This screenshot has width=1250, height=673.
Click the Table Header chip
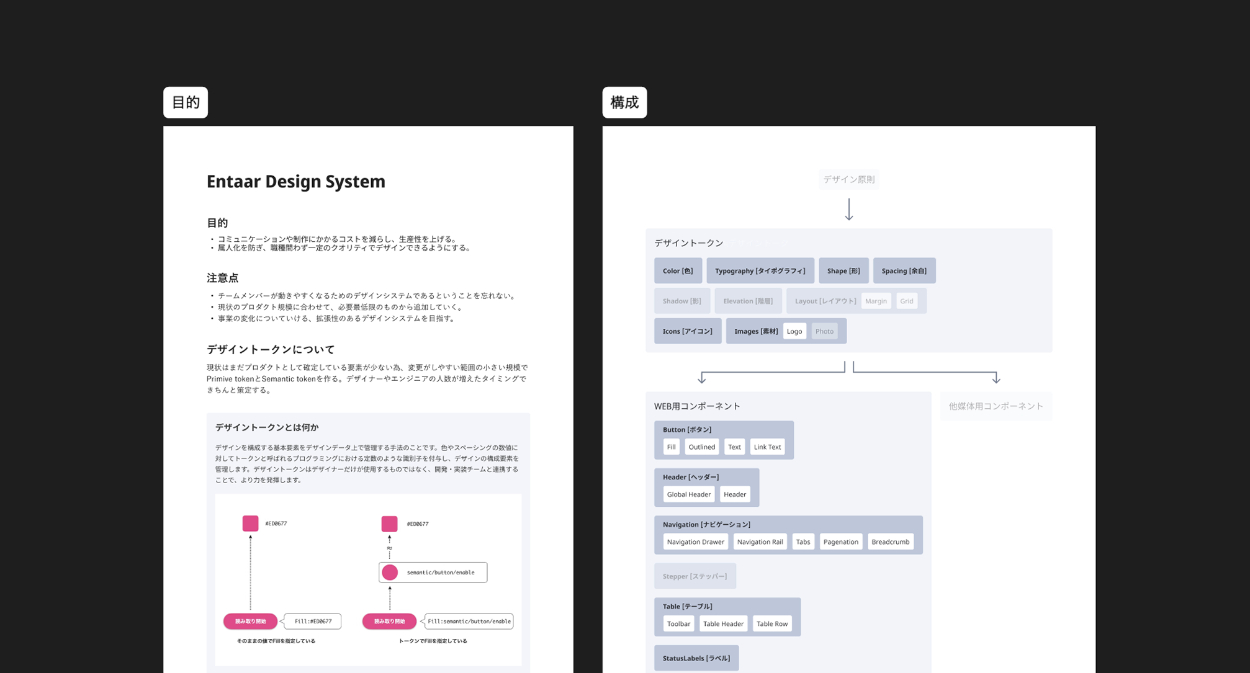tap(723, 624)
